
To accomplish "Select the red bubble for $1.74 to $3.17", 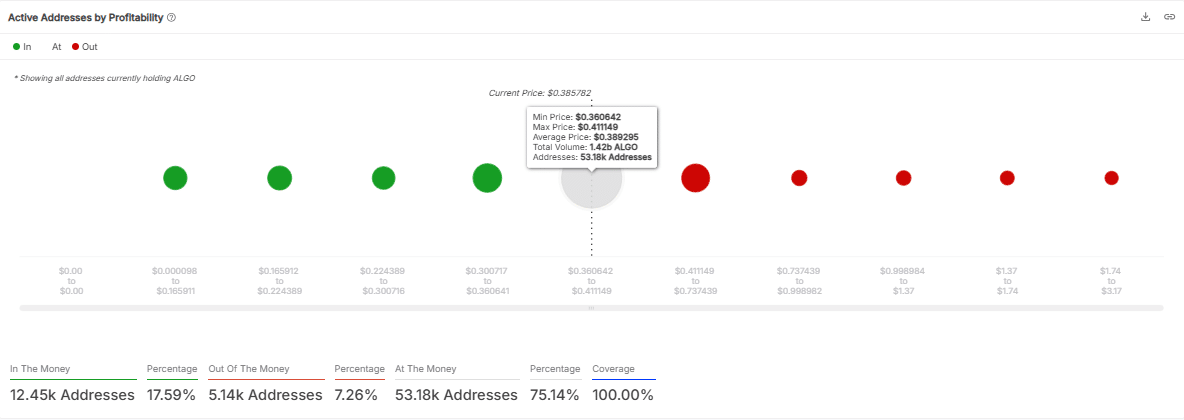I will (x=1111, y=178).
